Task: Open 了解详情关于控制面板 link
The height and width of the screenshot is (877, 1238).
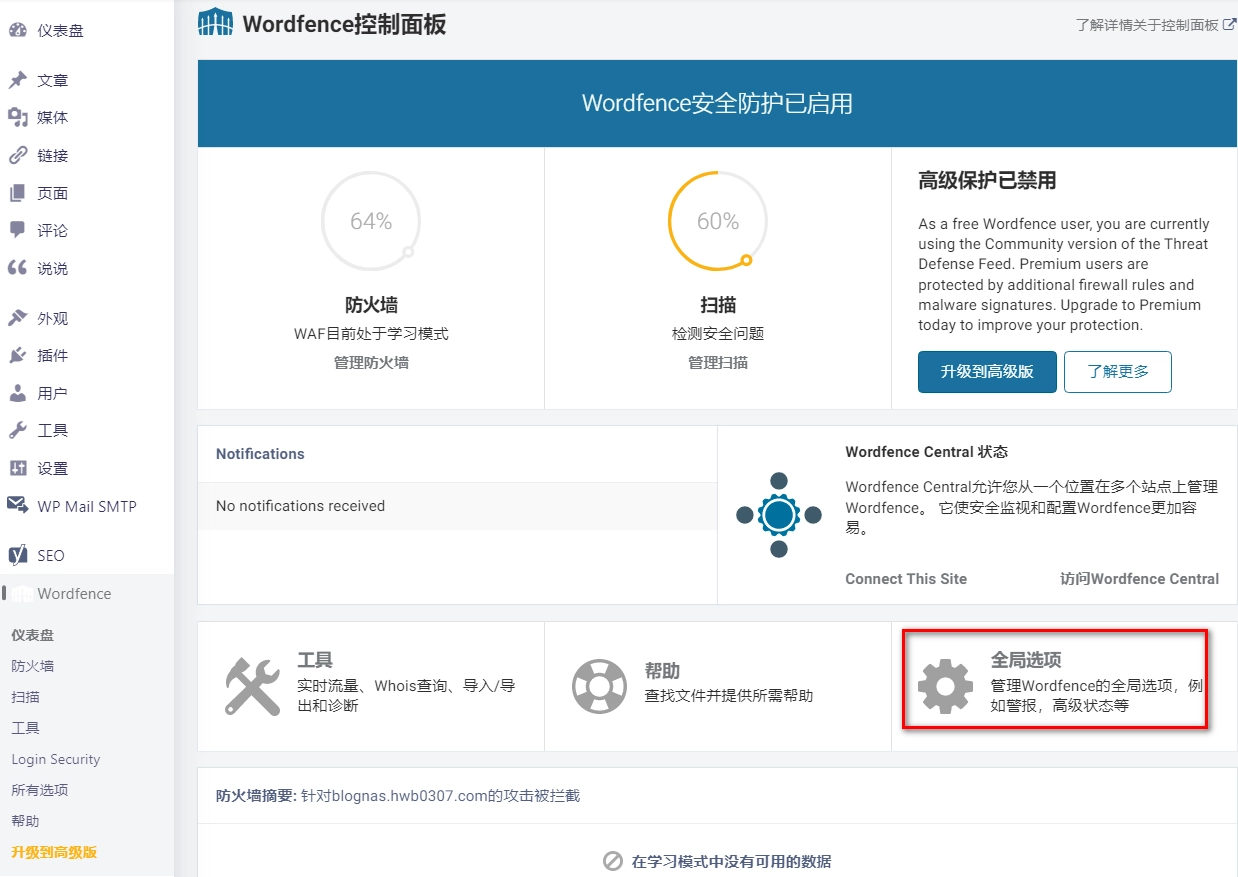Action: [x=1148, y=24]
